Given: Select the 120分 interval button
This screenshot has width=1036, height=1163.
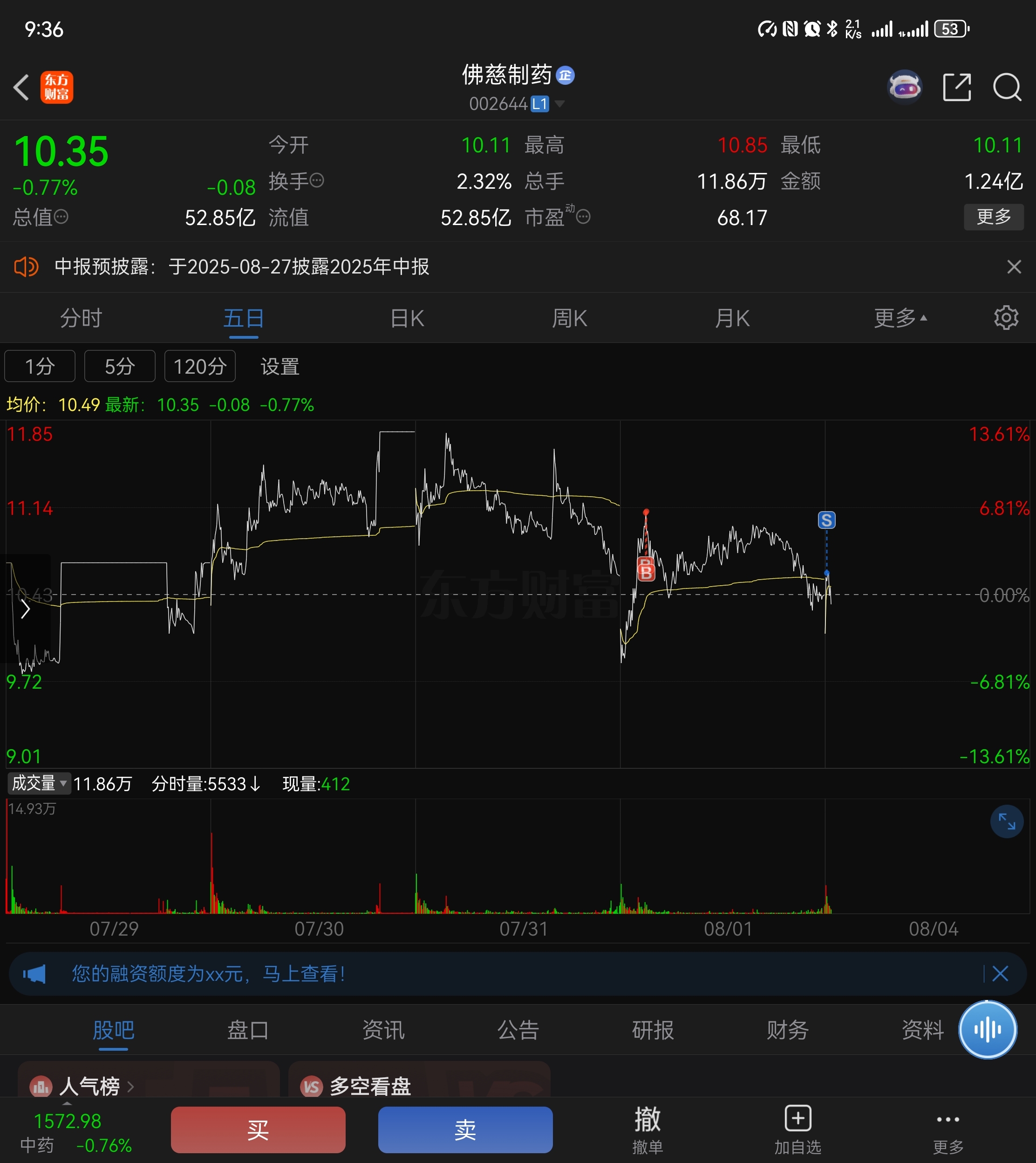Looking at the screenshot, I should [200, 366].
